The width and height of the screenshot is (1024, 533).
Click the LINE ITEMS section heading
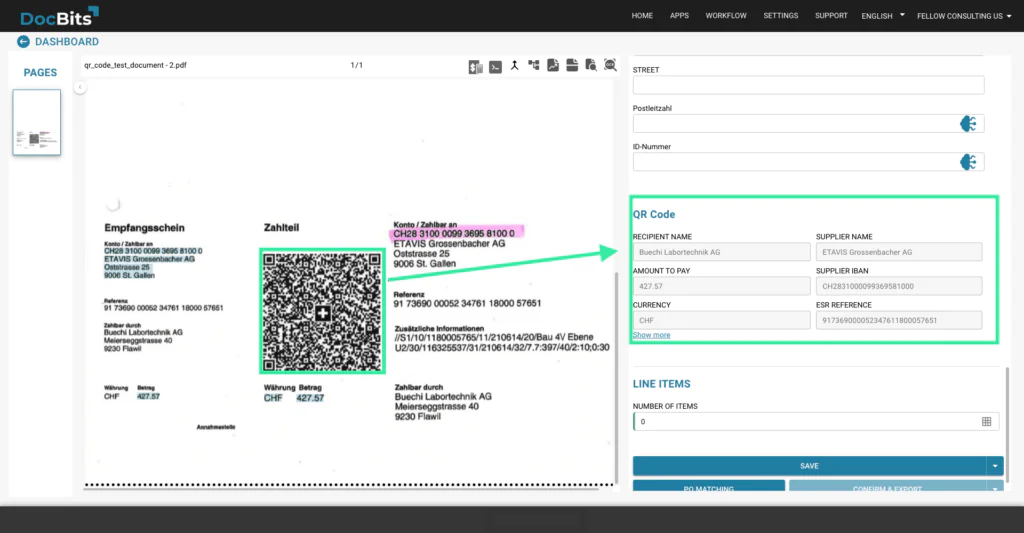pos(662,384)
